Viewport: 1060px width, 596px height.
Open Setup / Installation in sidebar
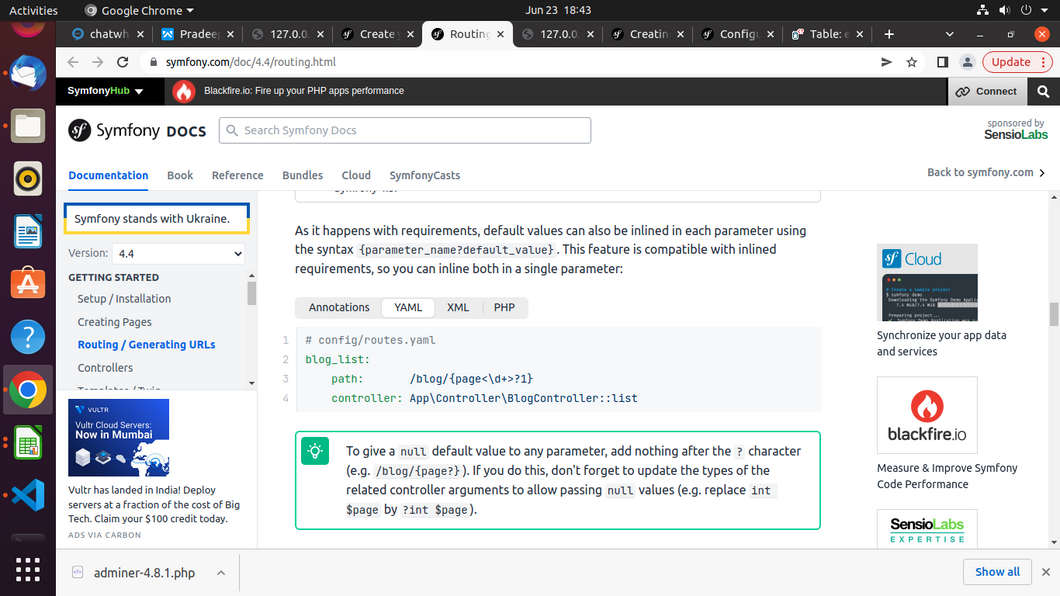pos(124,299)
